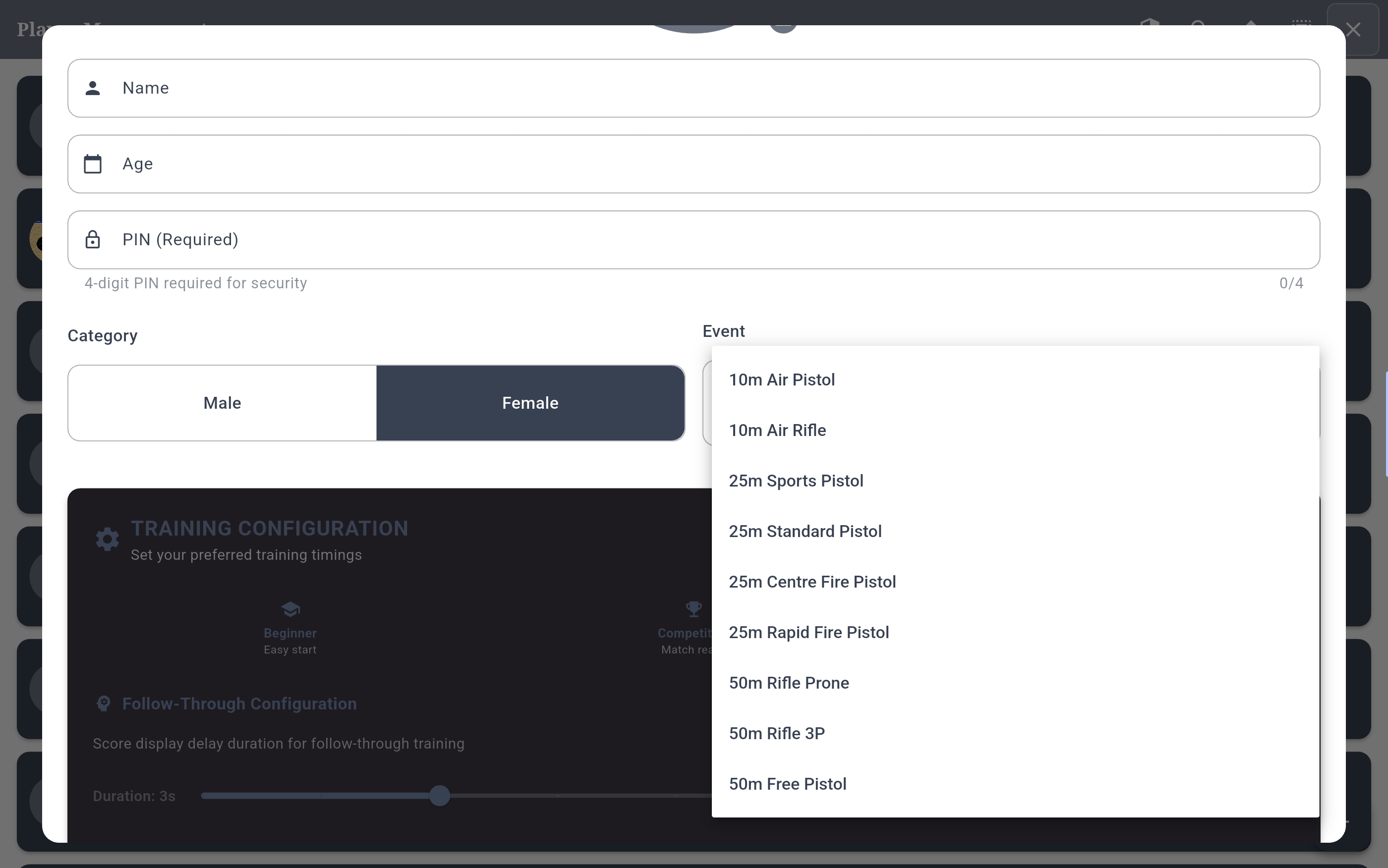The width and height of the screenshot is (1388, 868).
Task: Click the Beginner graduation cap icon
Action: pyautogui.click(x=290, y=609)
